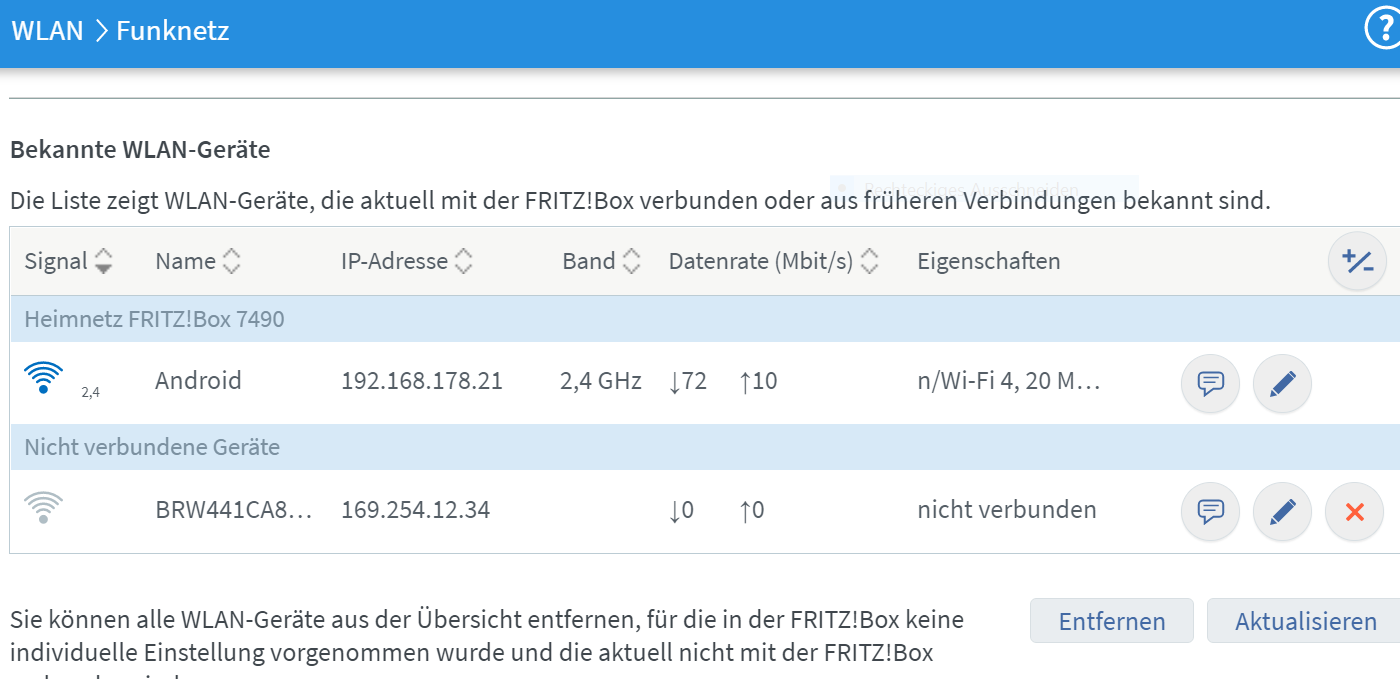Image resolution: width=1400 pixels, height=679 pixels.
Task: Click the Aktualisieren button
Action: coord(1305,621)
